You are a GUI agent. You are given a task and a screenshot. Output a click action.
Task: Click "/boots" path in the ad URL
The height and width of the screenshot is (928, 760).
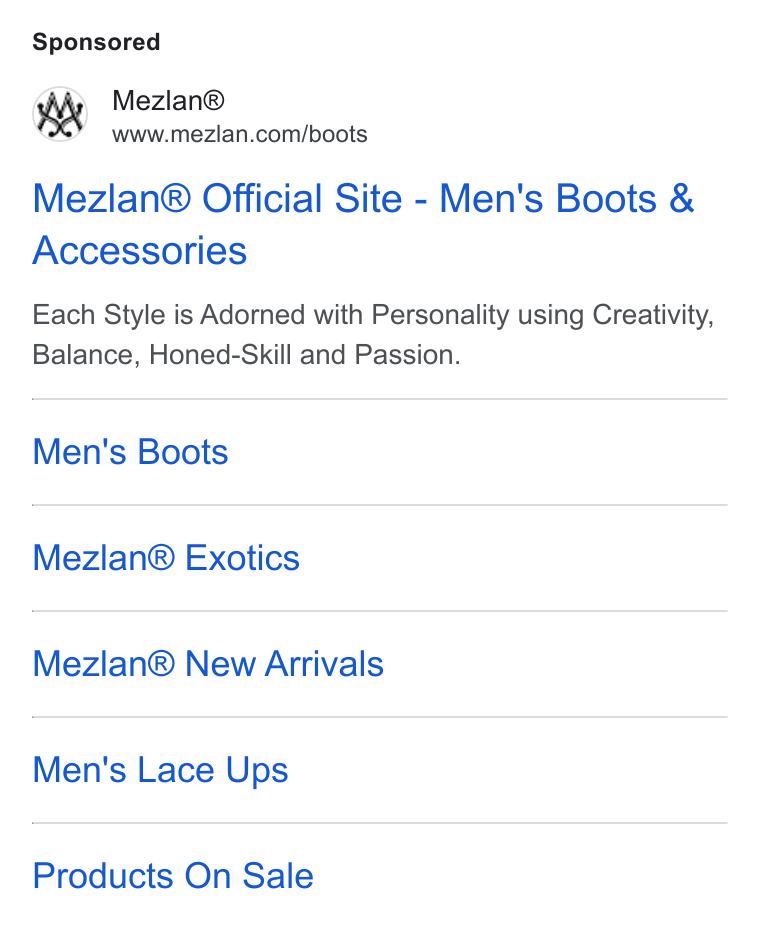336,134
